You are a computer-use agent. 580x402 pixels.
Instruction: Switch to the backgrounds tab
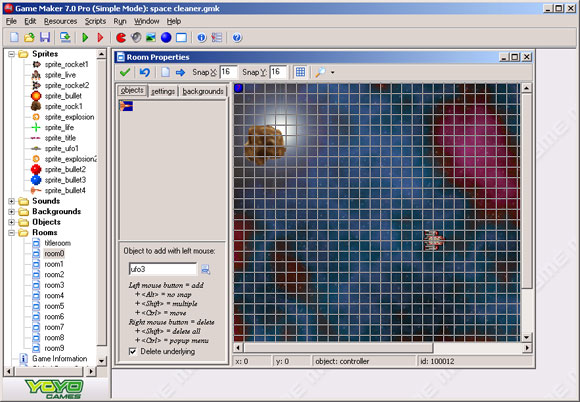[x=203, y=91]
